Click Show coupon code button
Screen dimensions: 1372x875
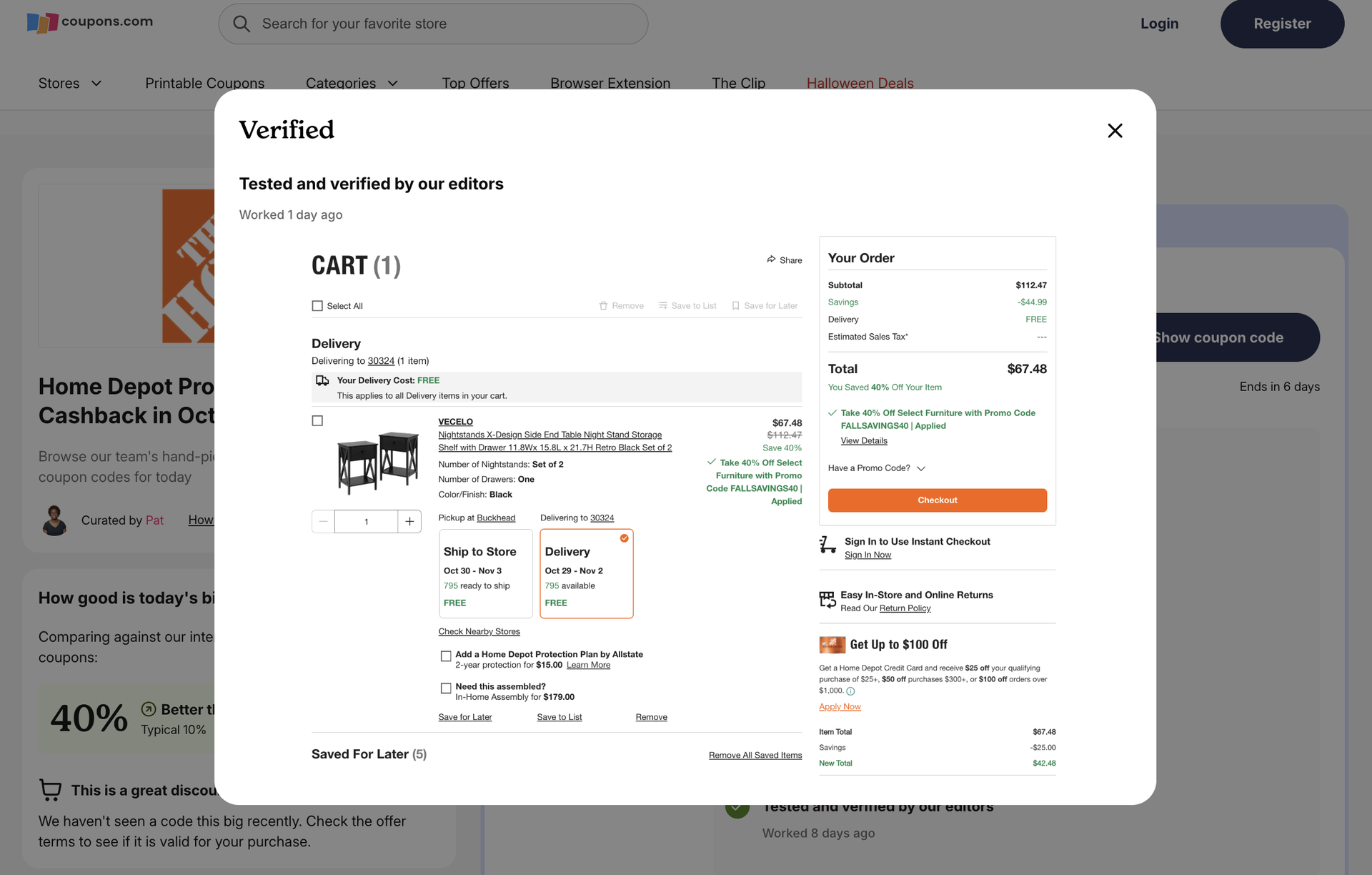point(1236,337)
